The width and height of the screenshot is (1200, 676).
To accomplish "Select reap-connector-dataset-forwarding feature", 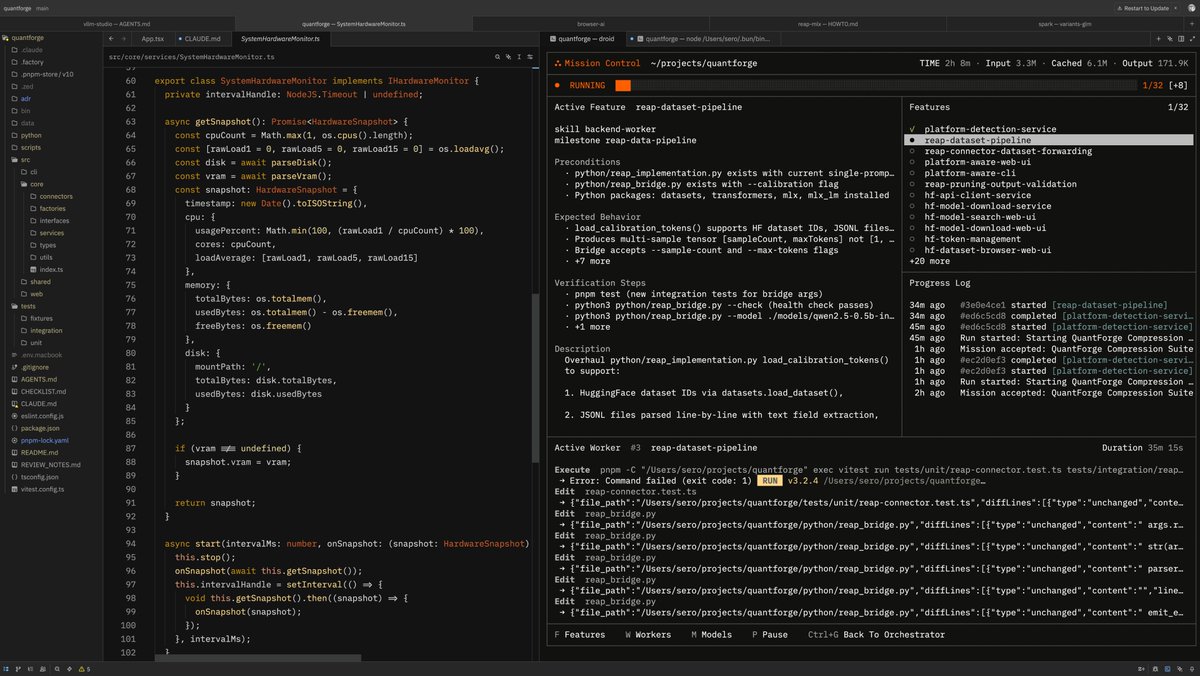I will click(1008, 151).
